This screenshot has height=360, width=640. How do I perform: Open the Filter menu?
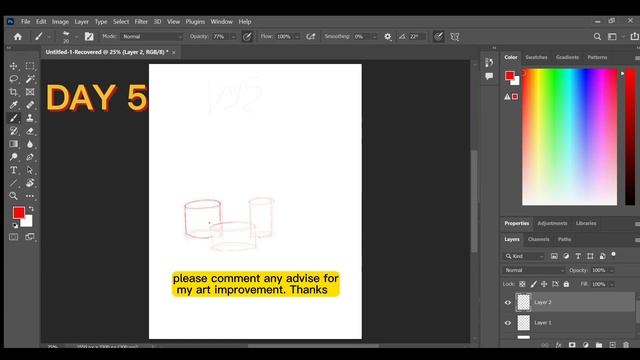tap(141, 22)
